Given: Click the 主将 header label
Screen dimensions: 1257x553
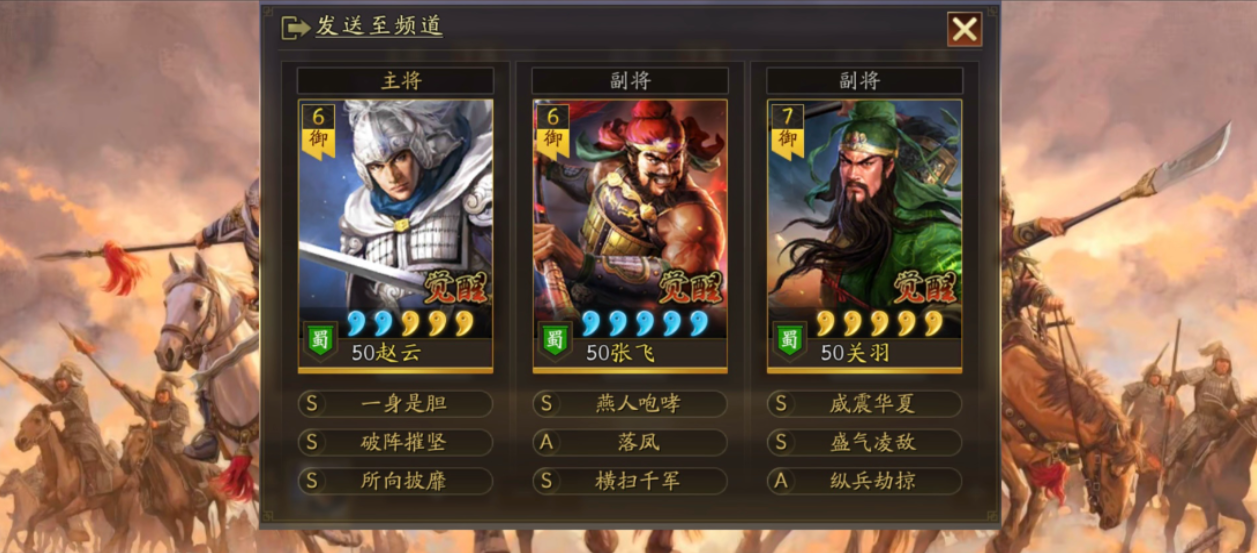Looking at the screenshot, I should (395, 81).
